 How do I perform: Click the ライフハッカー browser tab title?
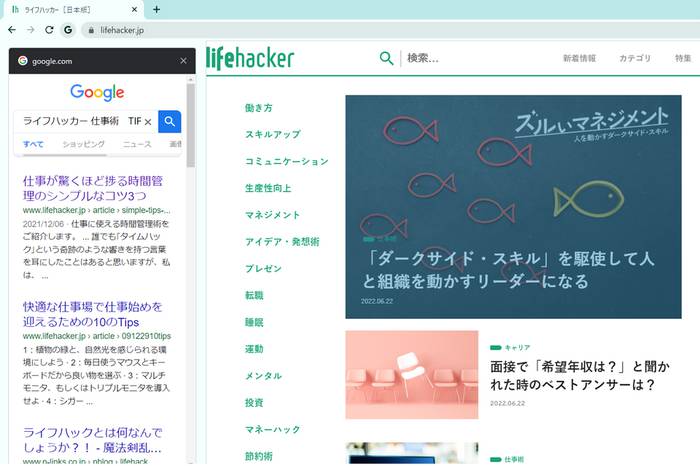click(x=58, y=9)
